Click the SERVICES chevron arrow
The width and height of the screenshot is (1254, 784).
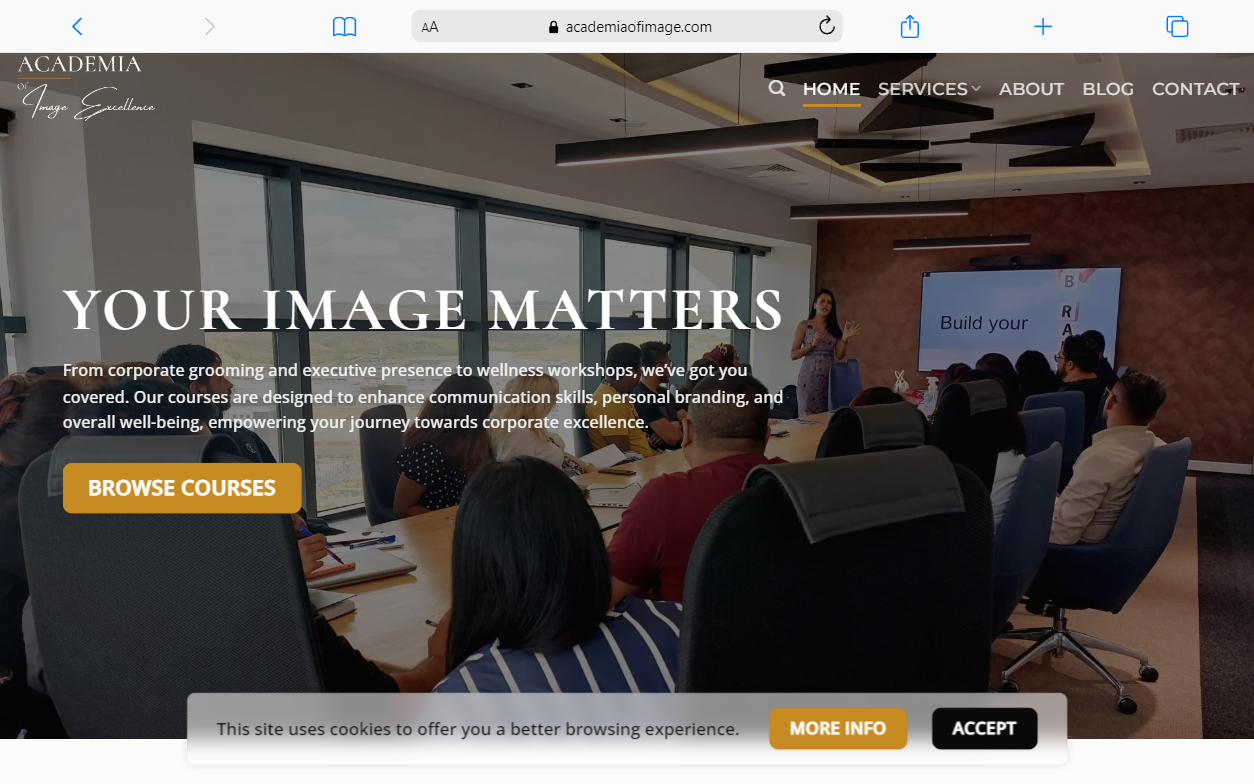976,90
